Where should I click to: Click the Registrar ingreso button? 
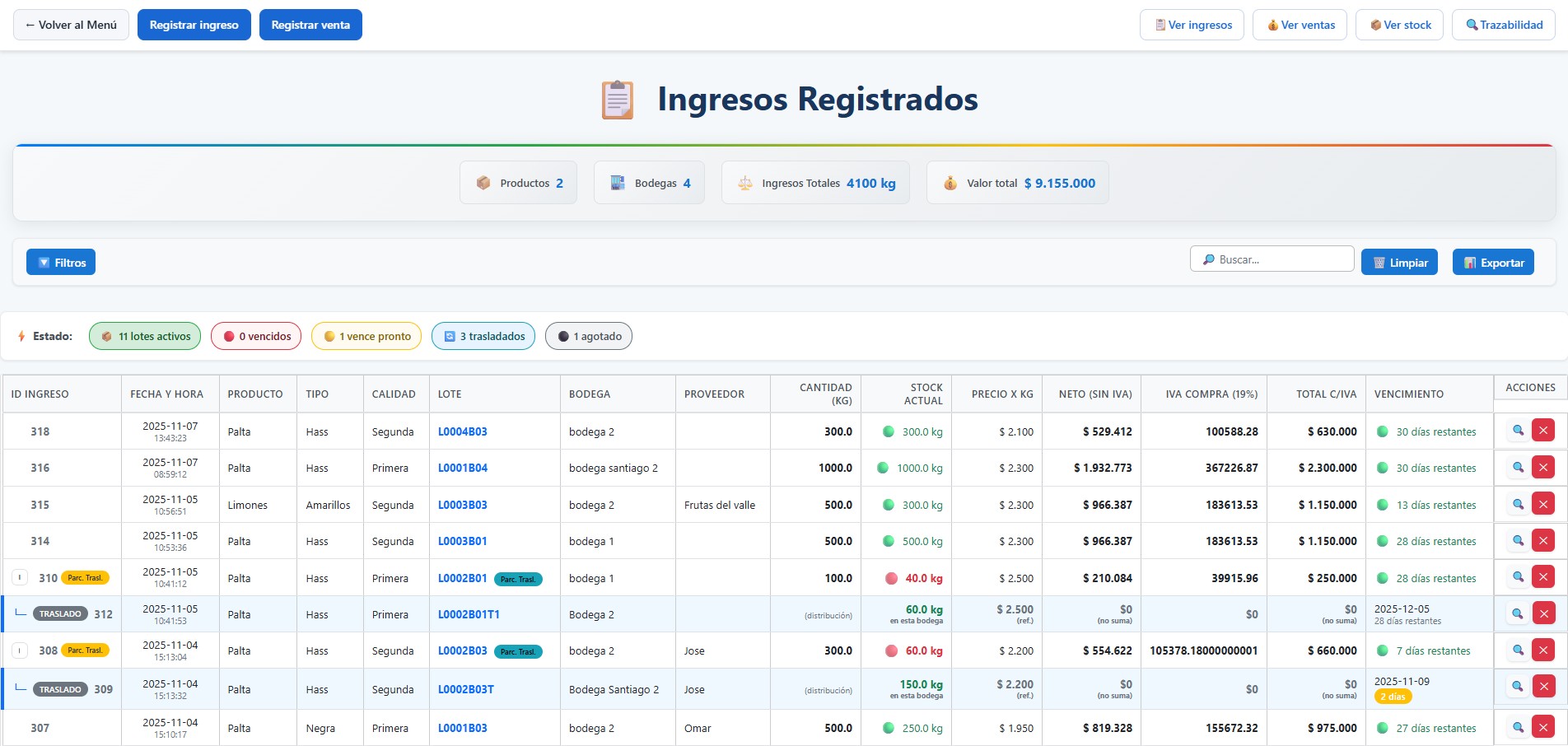(x=194, y=25)
